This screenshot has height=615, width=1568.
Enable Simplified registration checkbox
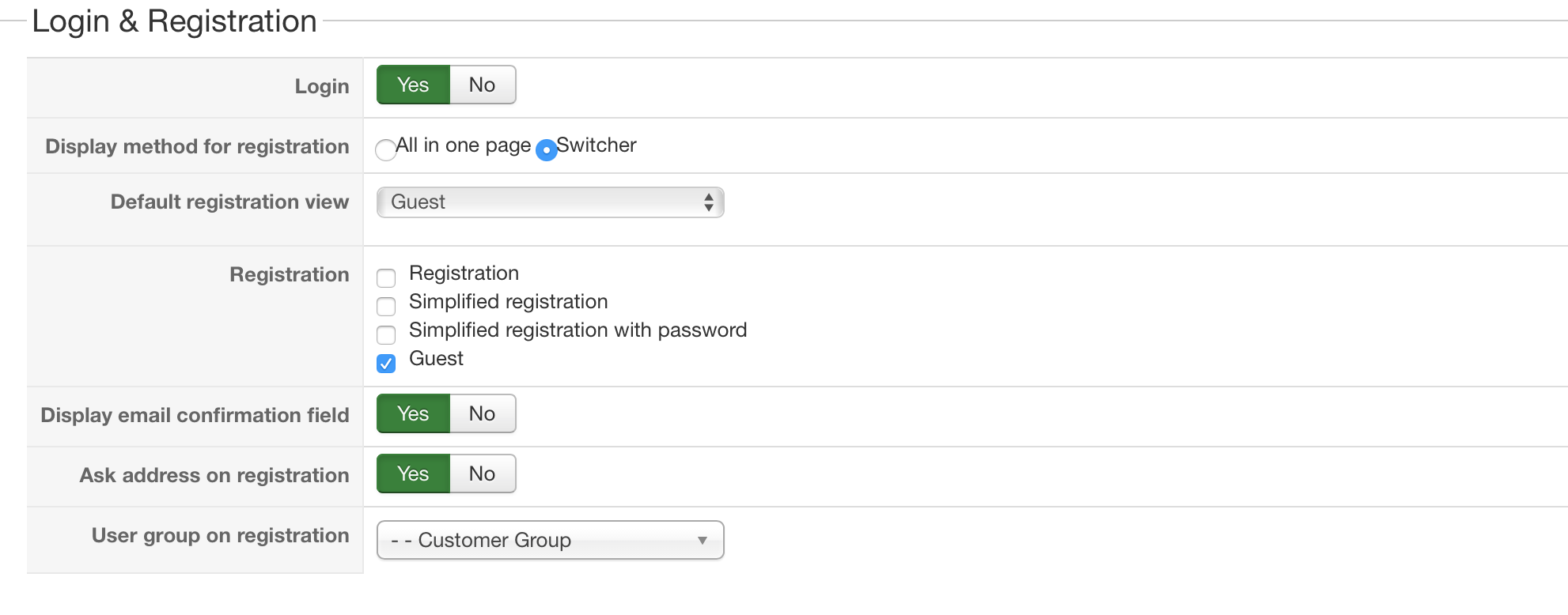pyautogui.click(x=386, y=306)
